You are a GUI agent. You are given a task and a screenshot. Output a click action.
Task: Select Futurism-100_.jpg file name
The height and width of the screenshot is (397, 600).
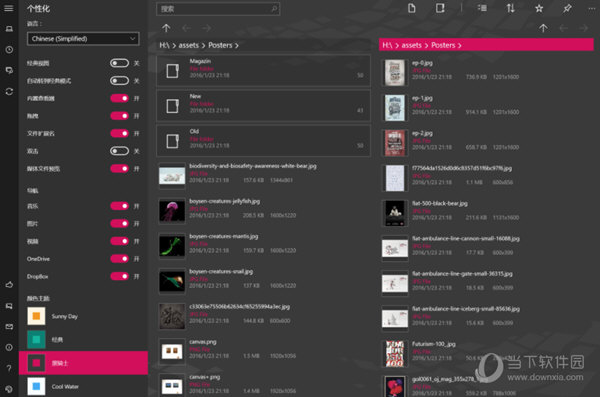tap(434, 344)
